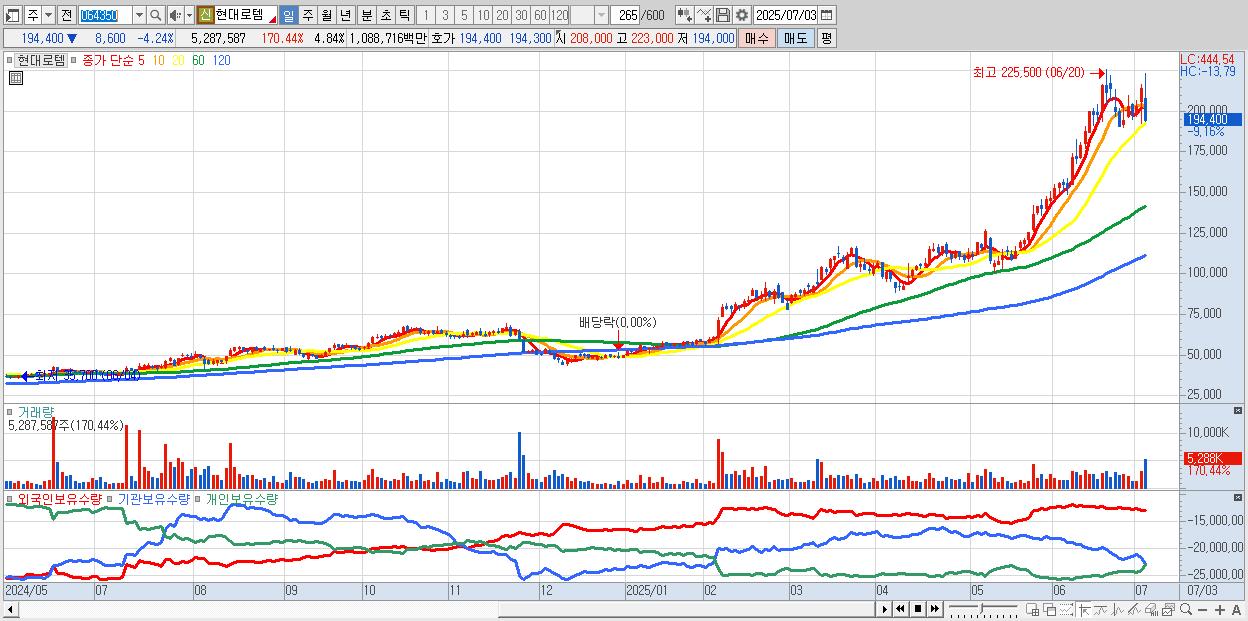Click the candlestick chart type icon in toolbar
Viewport: 1248px width, 621px height.
684,15
